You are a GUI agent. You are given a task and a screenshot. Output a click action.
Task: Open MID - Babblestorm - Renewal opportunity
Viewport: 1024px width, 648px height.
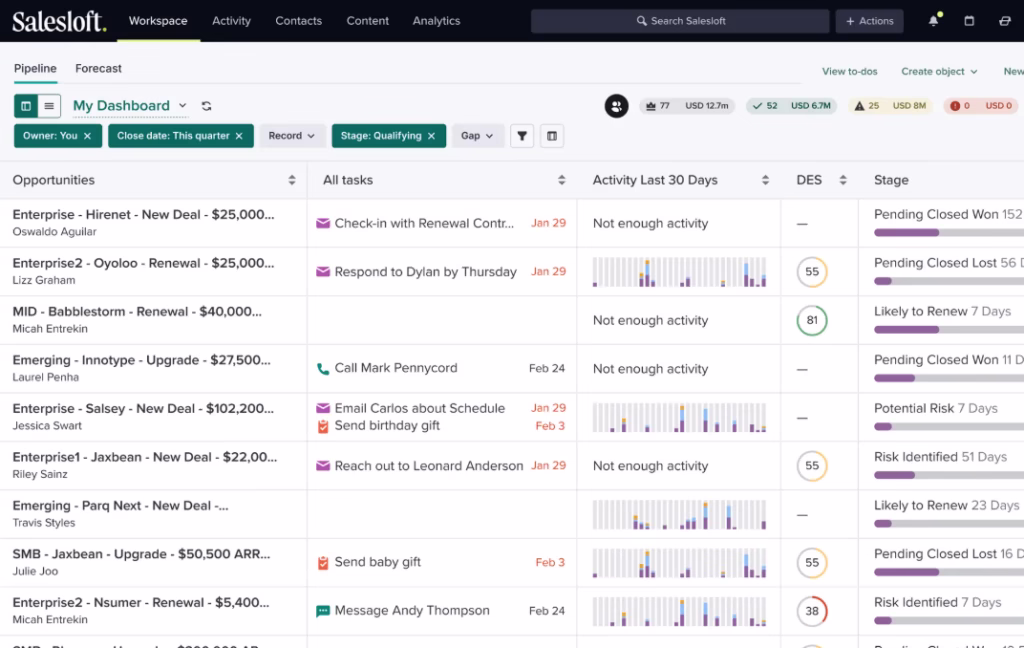[x=137, y=312]
